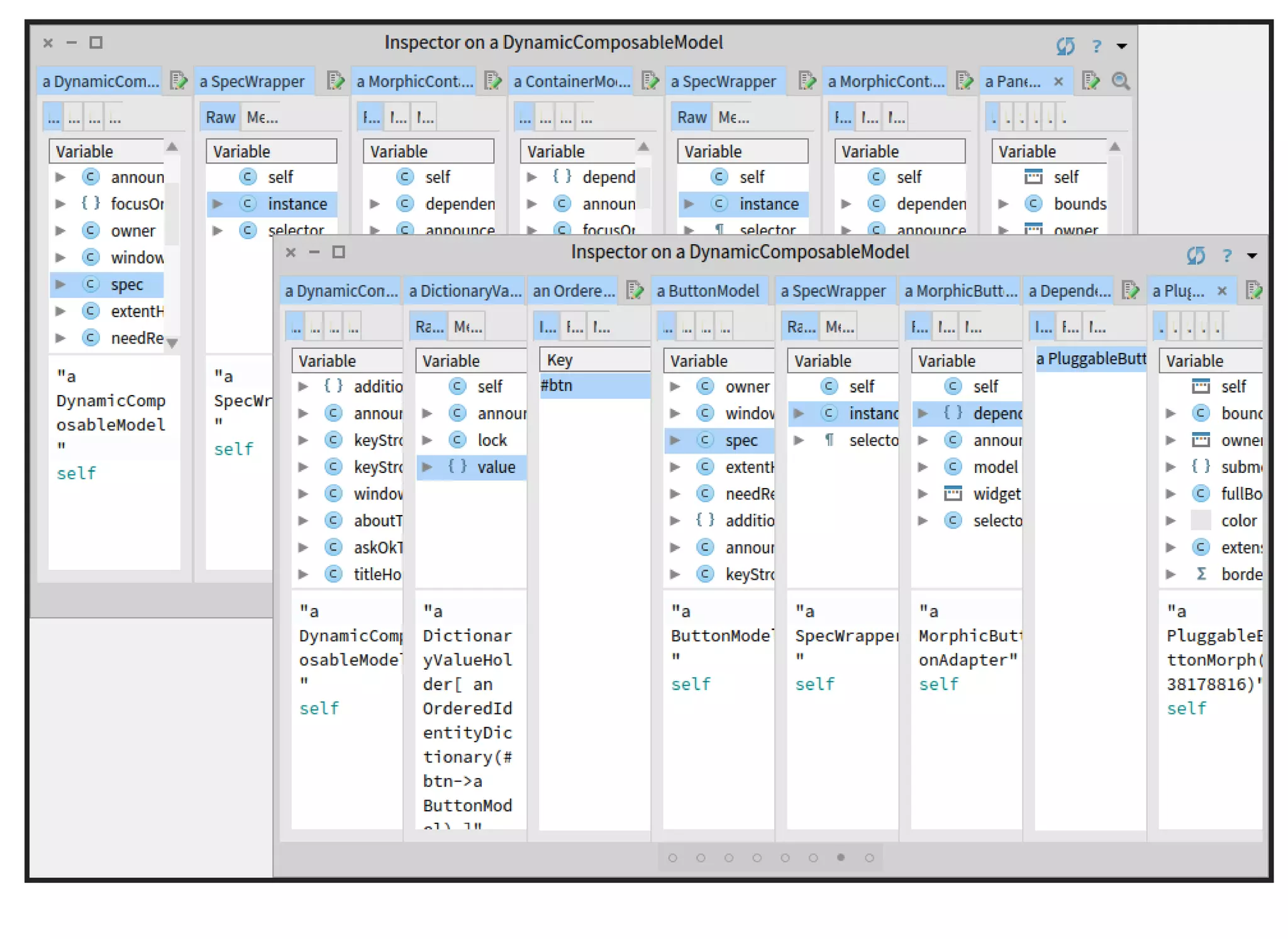Click browse icon beside 'an Ordere...' tab
Screen dimensions: 1288x939
pyautogui.click(x=635, y=291)
